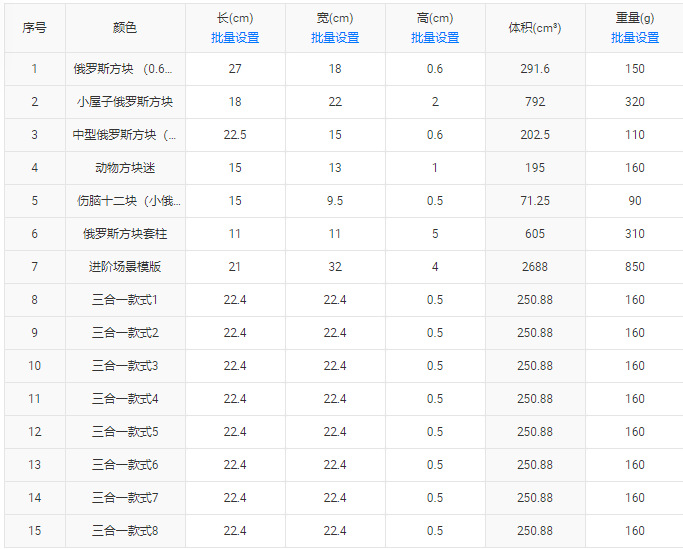This screenshot has height=549, width=683.
Task: Edit weight 310 in row 6
Action: point(635,234)
